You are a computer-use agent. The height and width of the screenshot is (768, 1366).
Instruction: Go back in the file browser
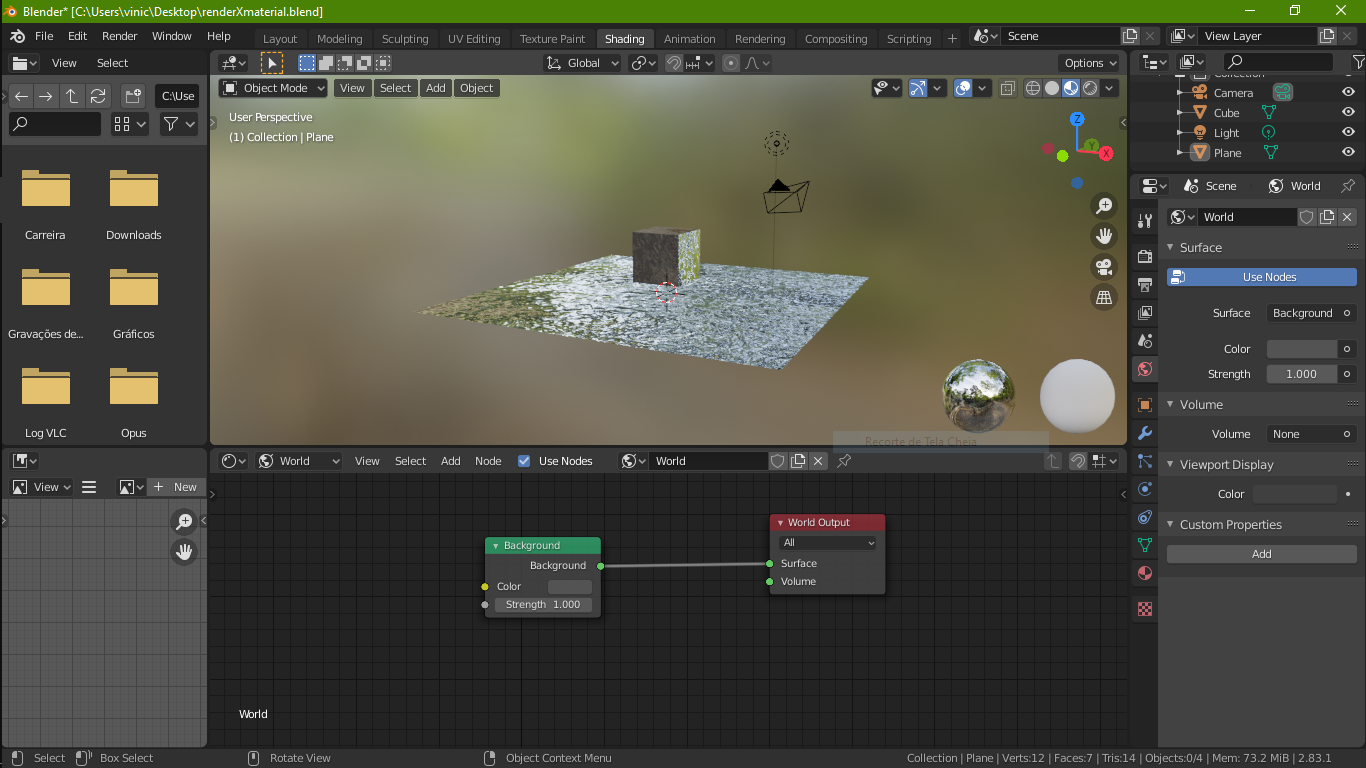point(21,96)
